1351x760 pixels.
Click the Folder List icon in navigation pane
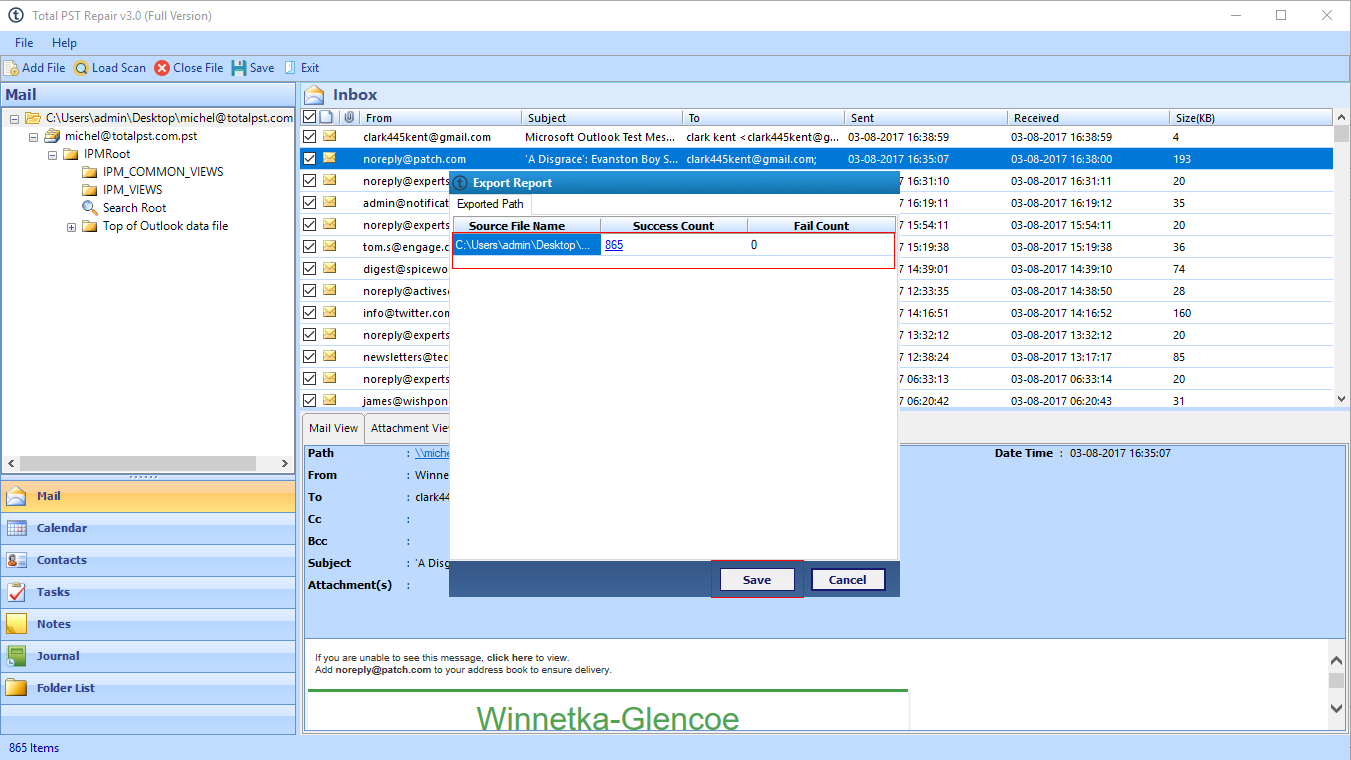pos(16,688)
